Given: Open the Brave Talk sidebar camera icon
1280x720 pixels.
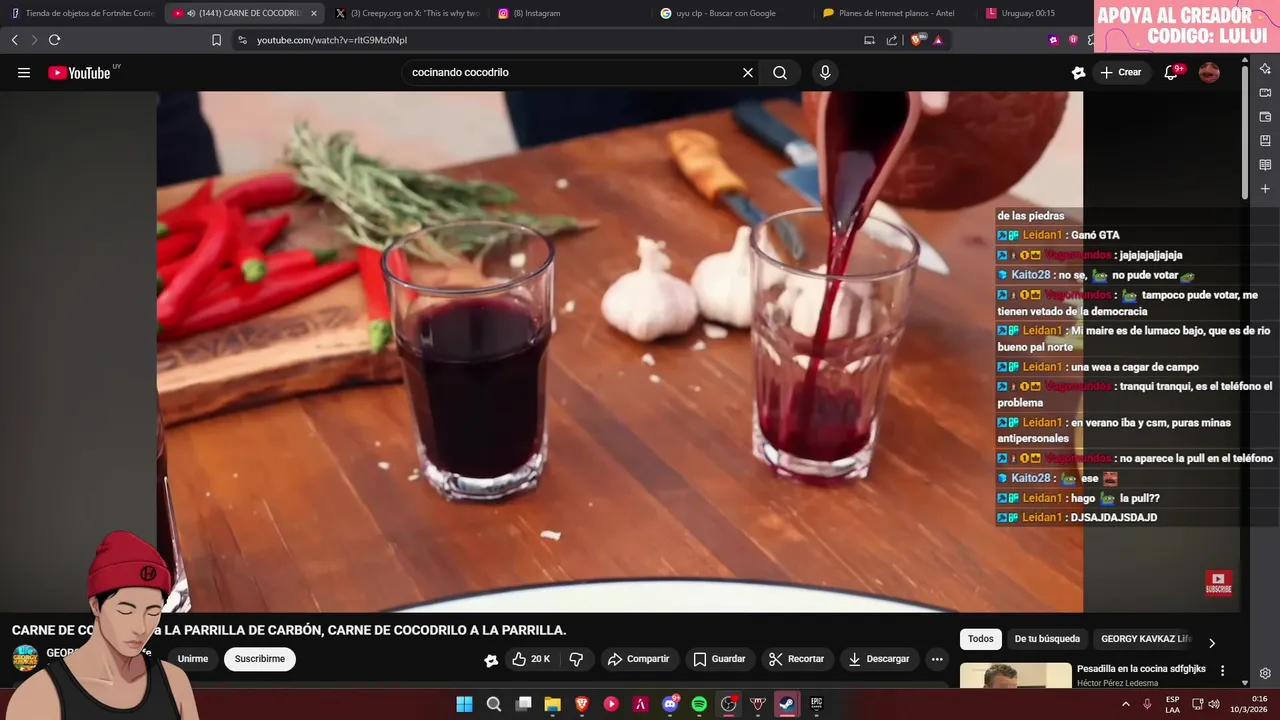Looking at the screenshot, I should pyautogui.click(x=1265, y=93).
